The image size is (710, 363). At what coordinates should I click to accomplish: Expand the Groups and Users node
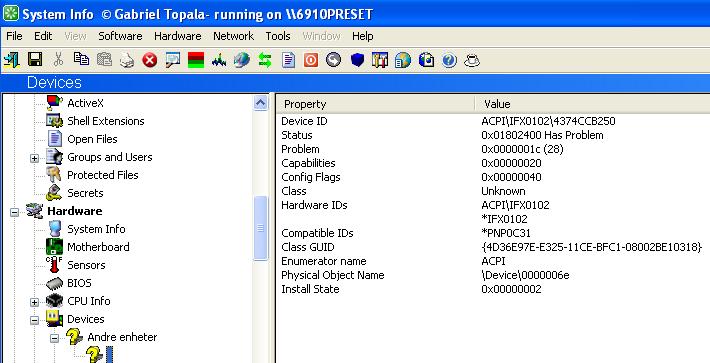tap(34, 158)
